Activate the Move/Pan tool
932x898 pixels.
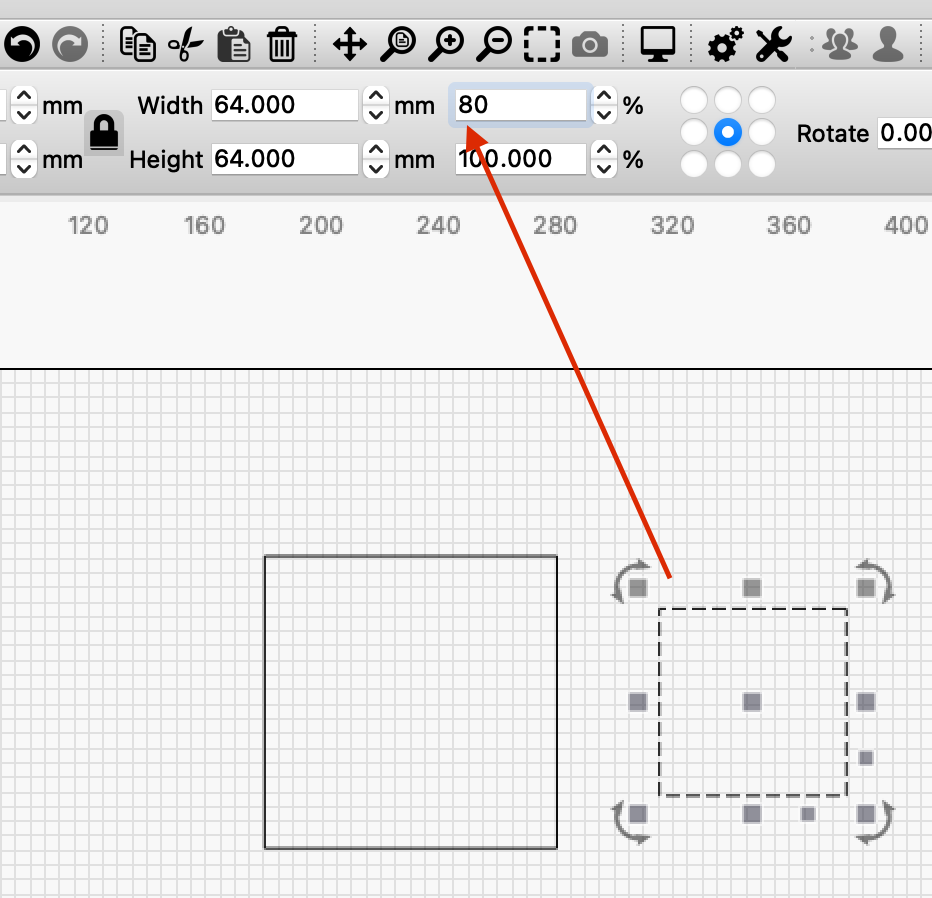[349, 44]
